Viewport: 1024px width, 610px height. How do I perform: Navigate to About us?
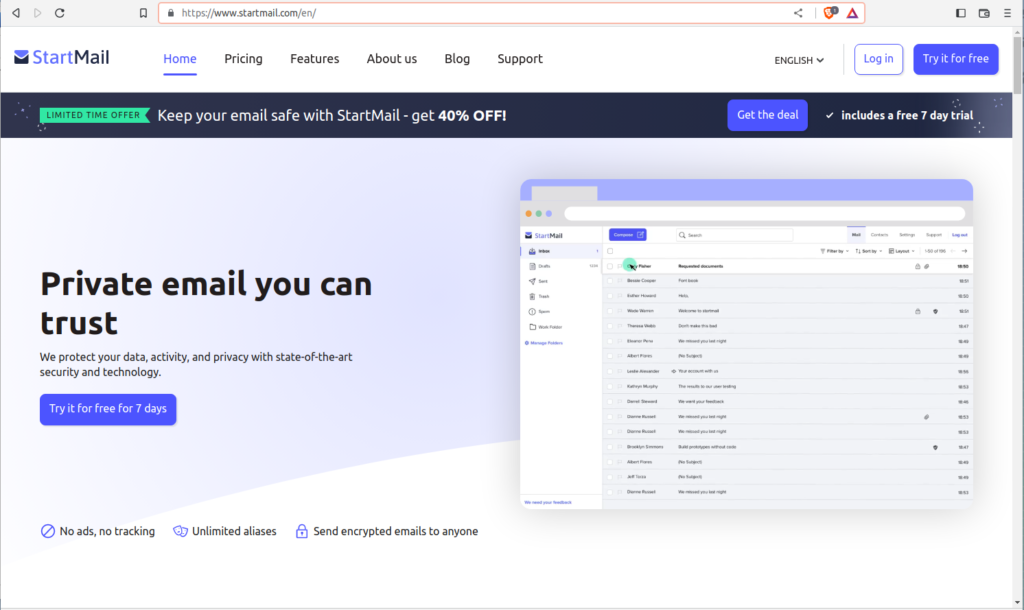point(392,59)
